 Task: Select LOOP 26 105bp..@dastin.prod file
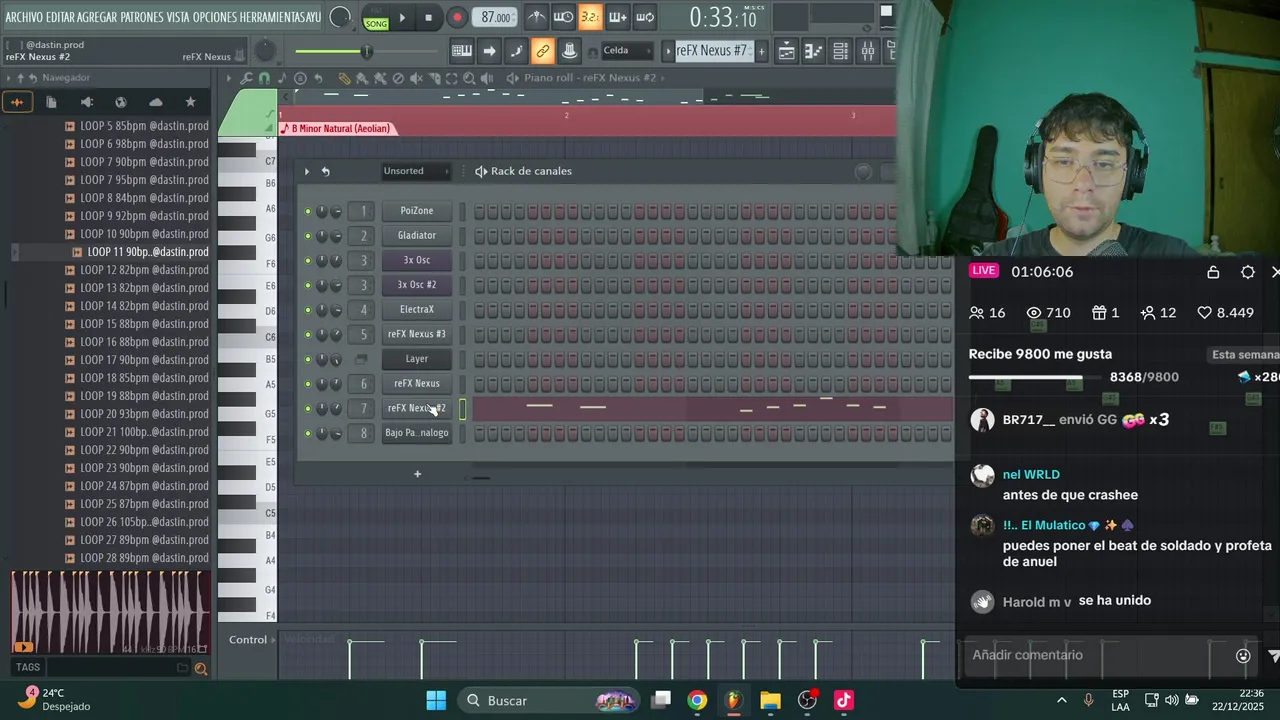coord(136,522)
